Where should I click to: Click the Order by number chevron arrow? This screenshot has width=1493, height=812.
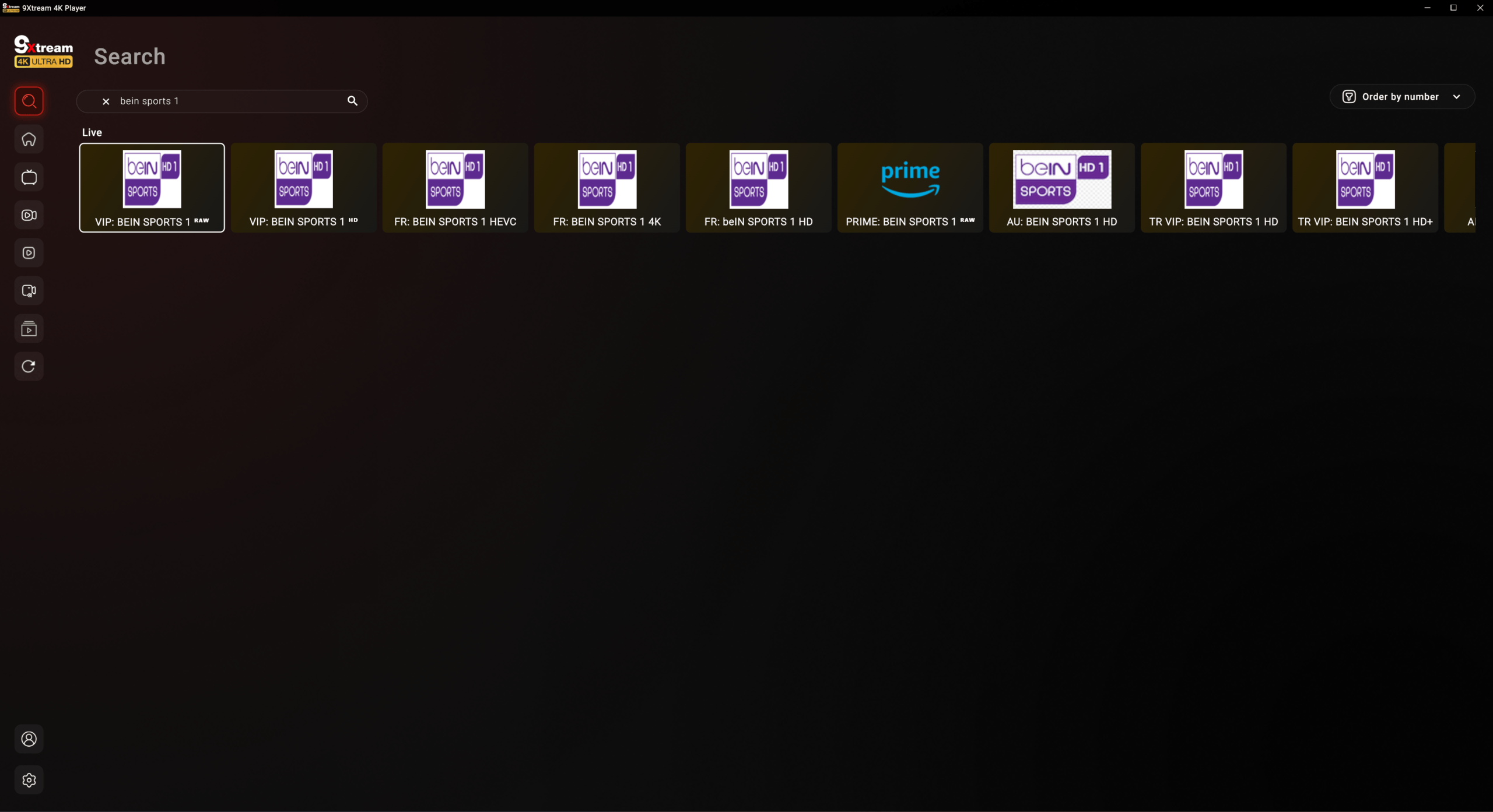[1456, 97]
